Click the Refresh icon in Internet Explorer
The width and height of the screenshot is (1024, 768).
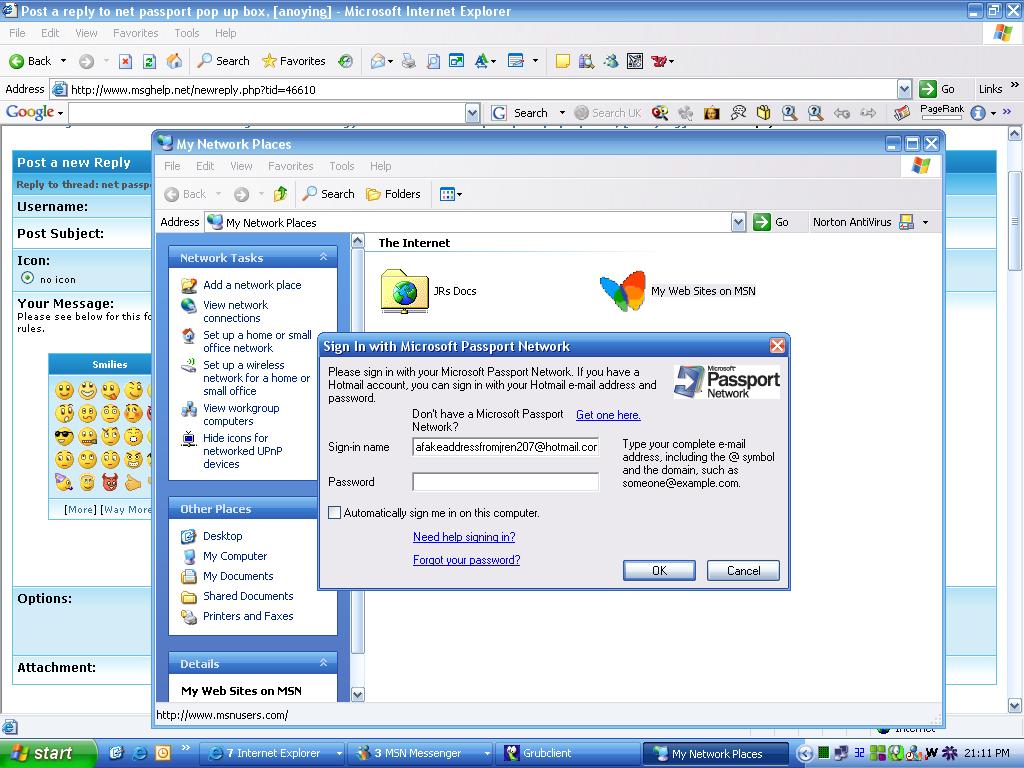(149, 61)
